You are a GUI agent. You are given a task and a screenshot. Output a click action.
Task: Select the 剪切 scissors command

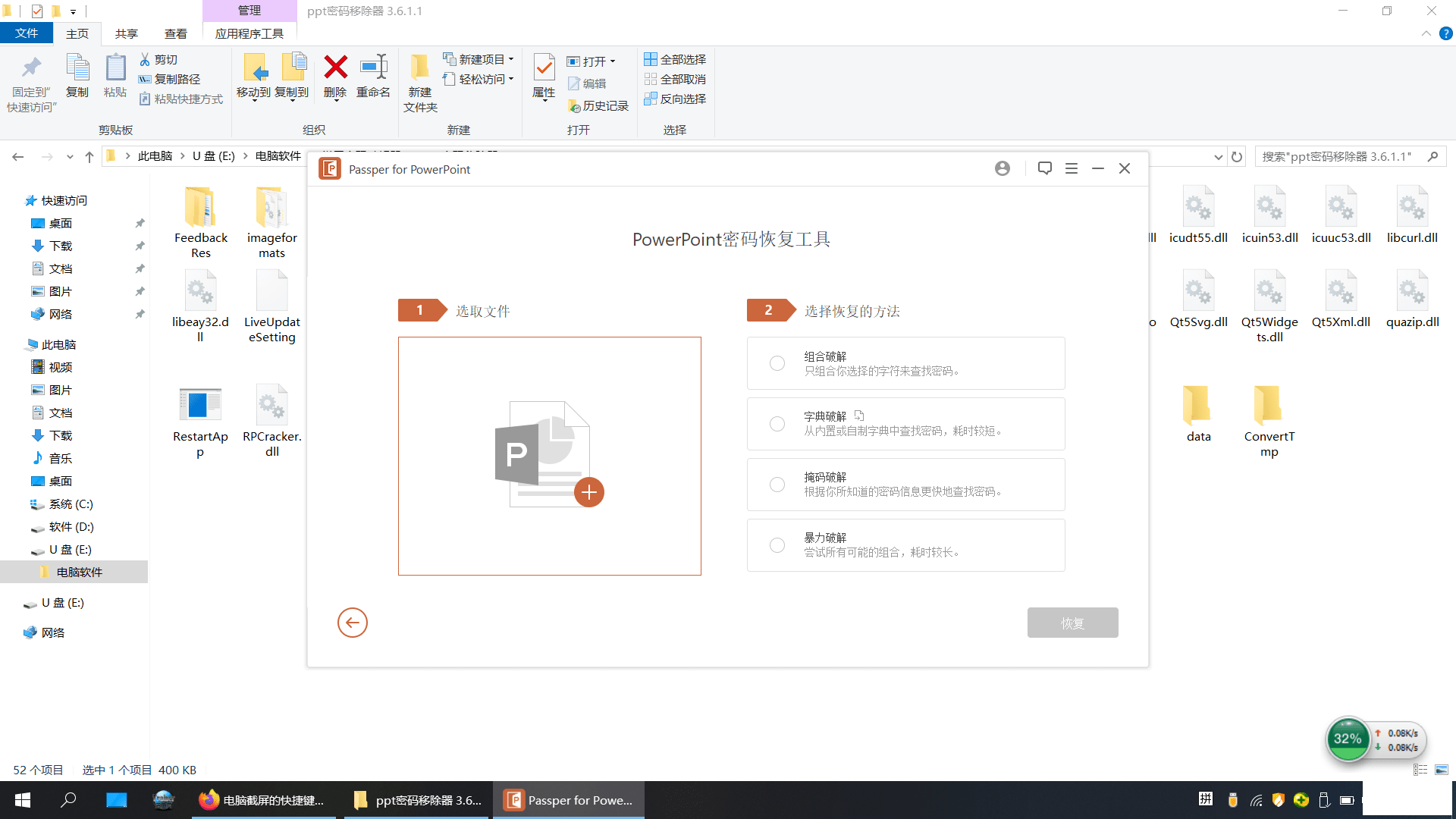(x=158, y=59)
